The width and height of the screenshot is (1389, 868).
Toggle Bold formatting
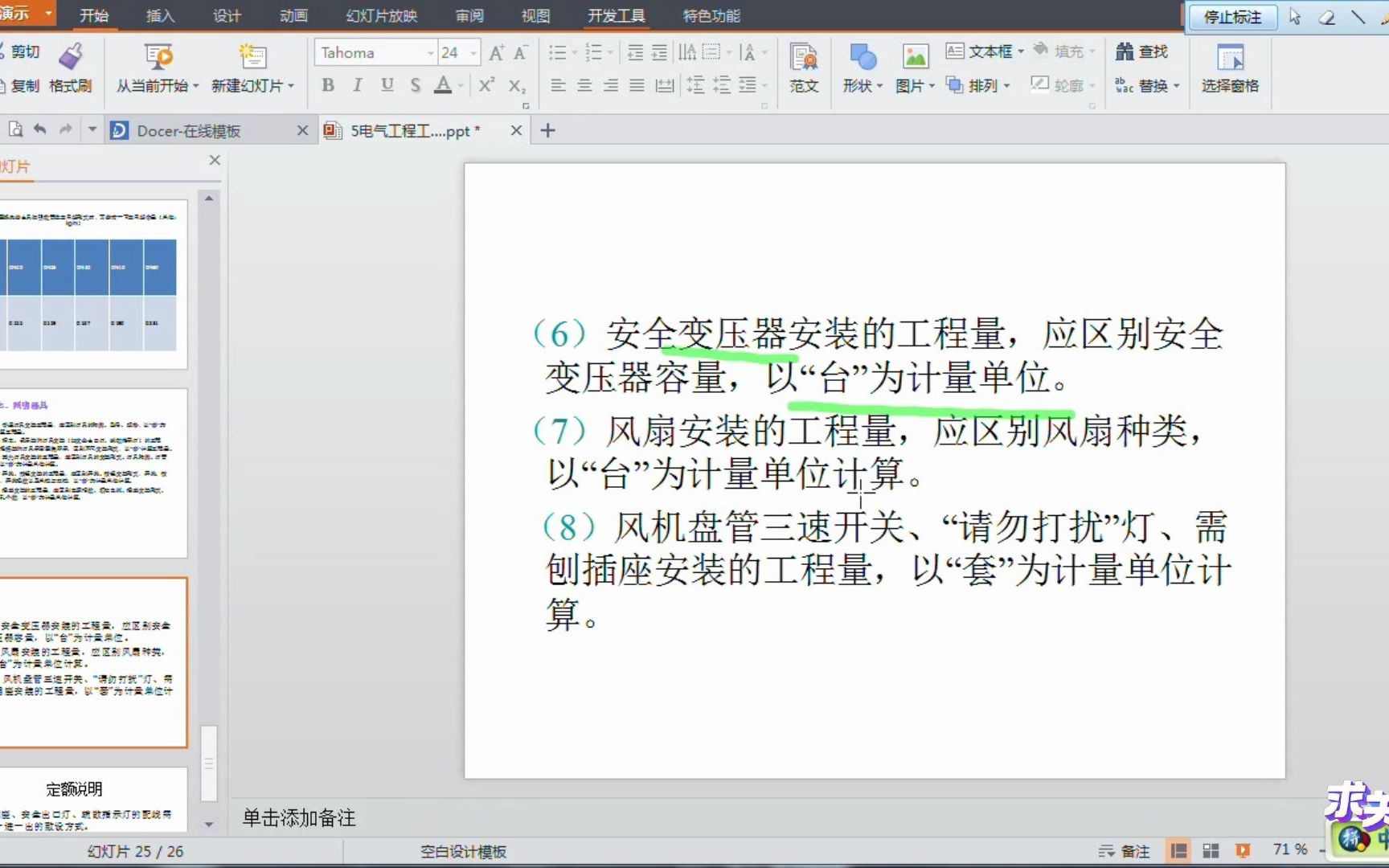click(328, 85)
